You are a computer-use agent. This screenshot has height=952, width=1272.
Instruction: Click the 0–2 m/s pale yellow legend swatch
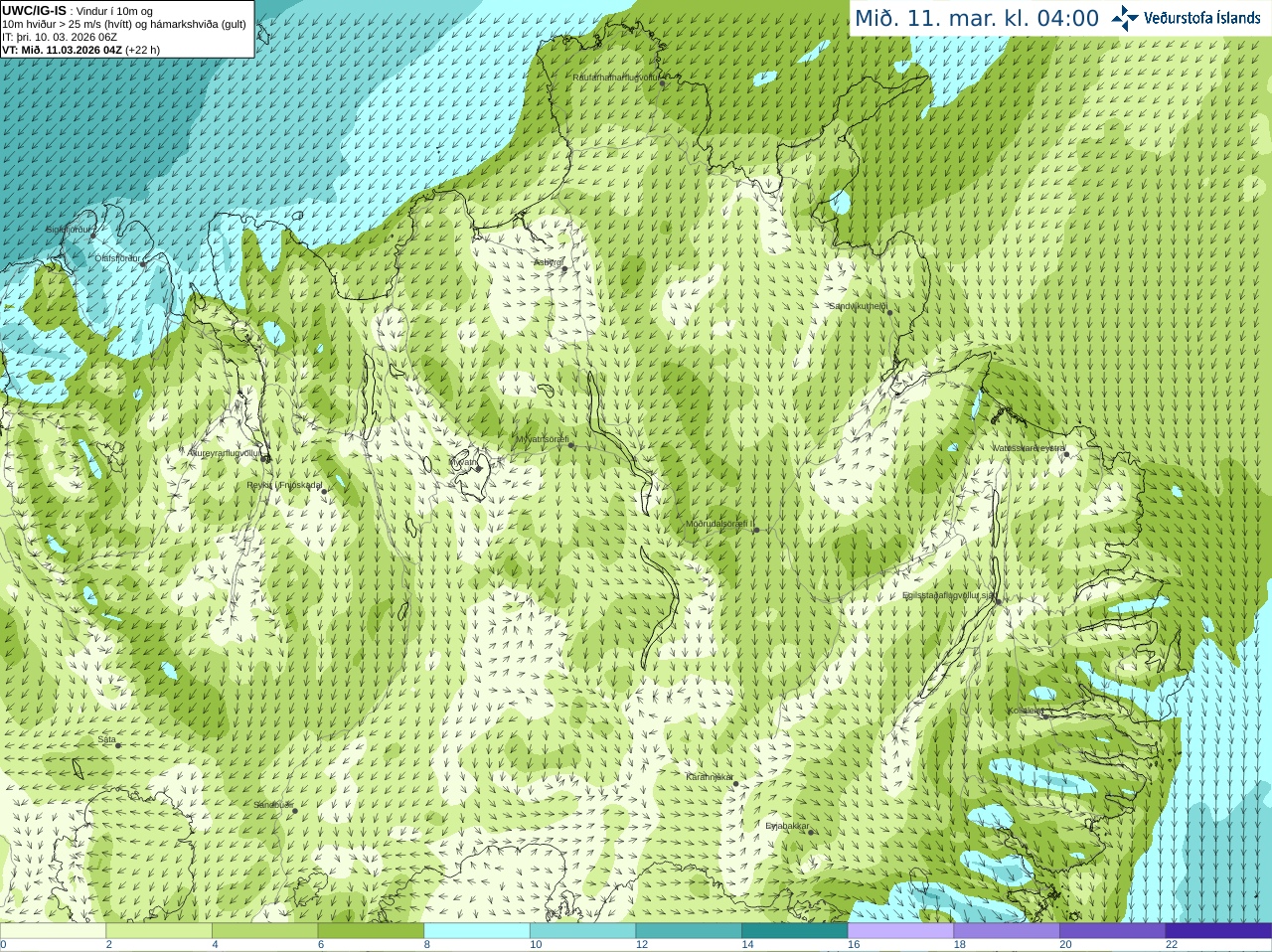tap(53, 931)
